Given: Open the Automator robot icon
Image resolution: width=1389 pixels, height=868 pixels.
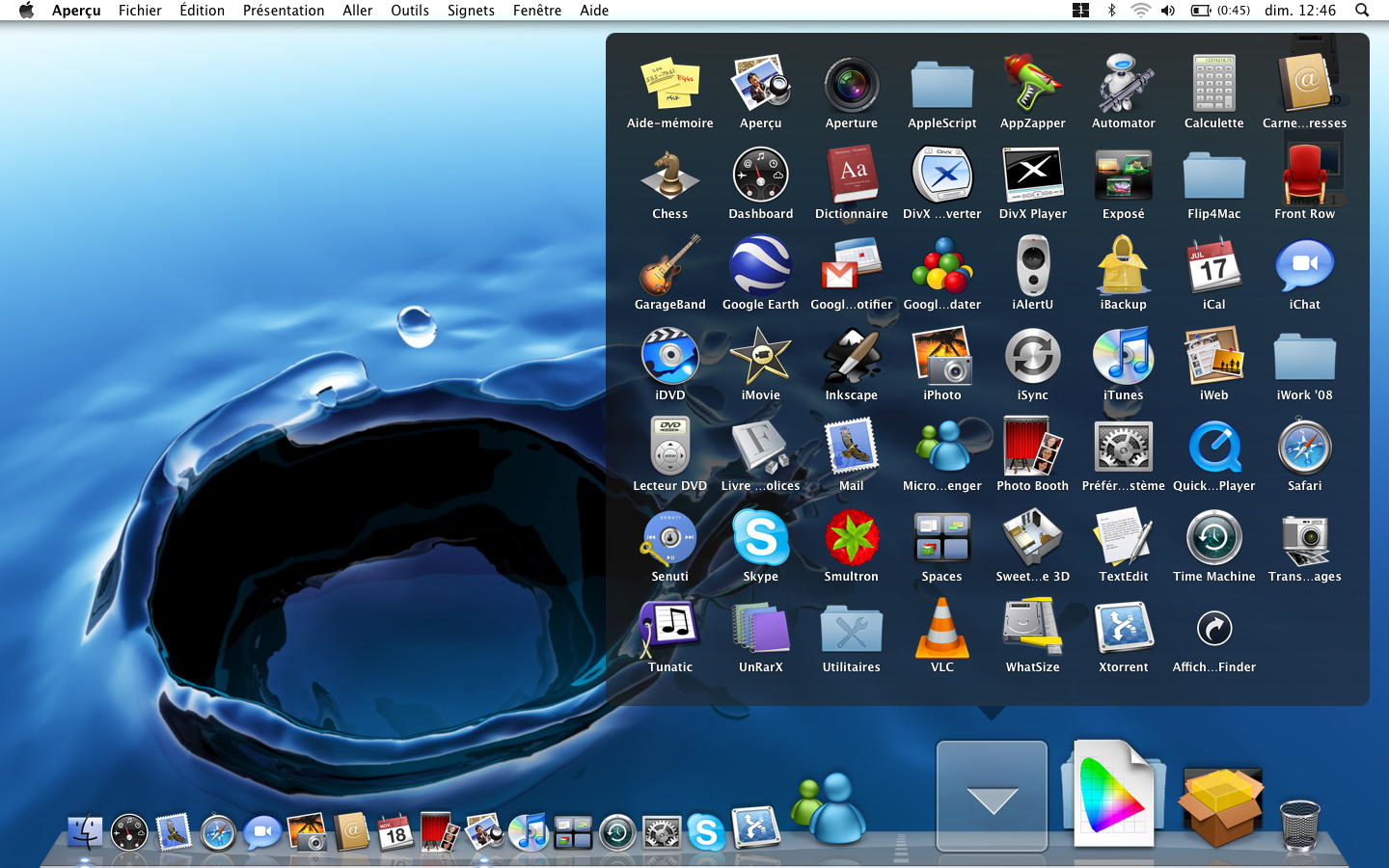Looking at the screenshot, I should [x=1123, y=86].
